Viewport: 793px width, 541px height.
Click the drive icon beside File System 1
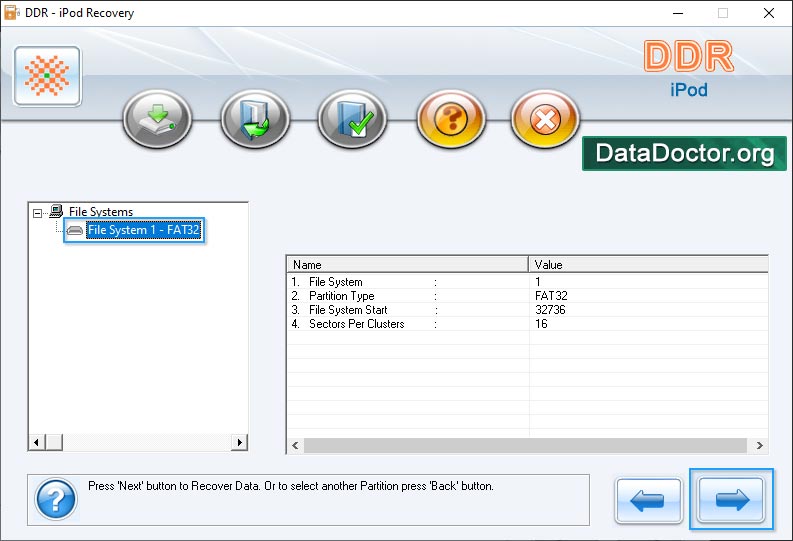click(x=75, y=231)
